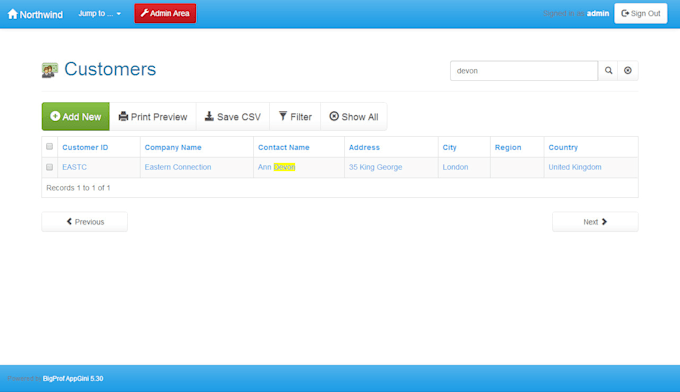This screenshot has height=392, width=680.
Task: Tick the checkbox for the EASTC row
Action: pyautogui.click(x=49, y=167)
